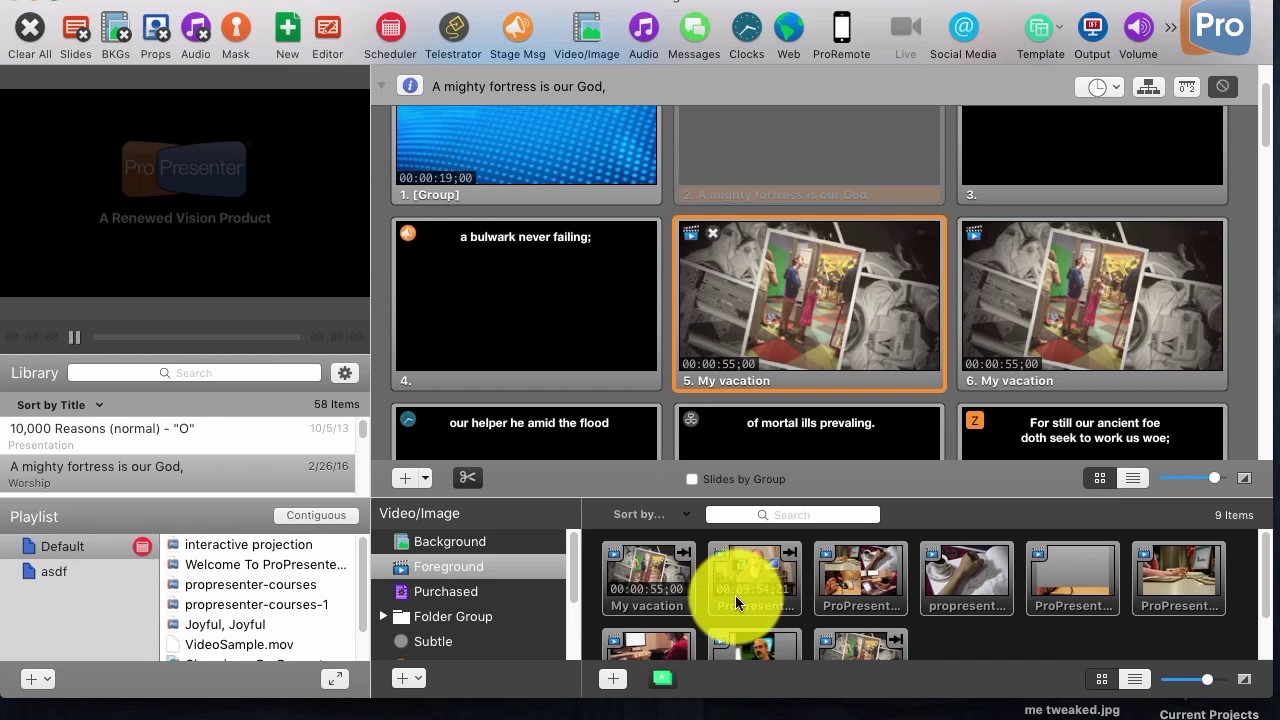Open the Messages panel

(x=694, y=36)
